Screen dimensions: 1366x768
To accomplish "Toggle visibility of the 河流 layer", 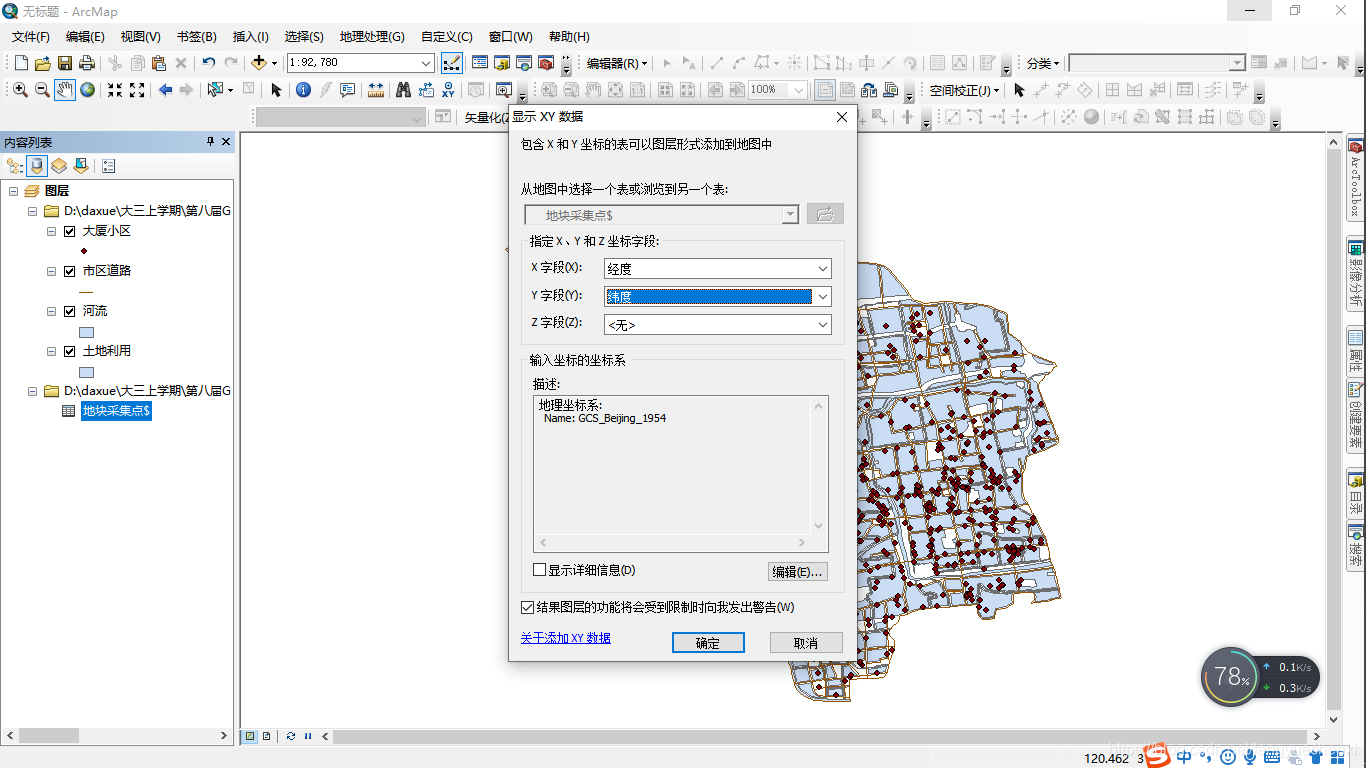I will point(69,311).
